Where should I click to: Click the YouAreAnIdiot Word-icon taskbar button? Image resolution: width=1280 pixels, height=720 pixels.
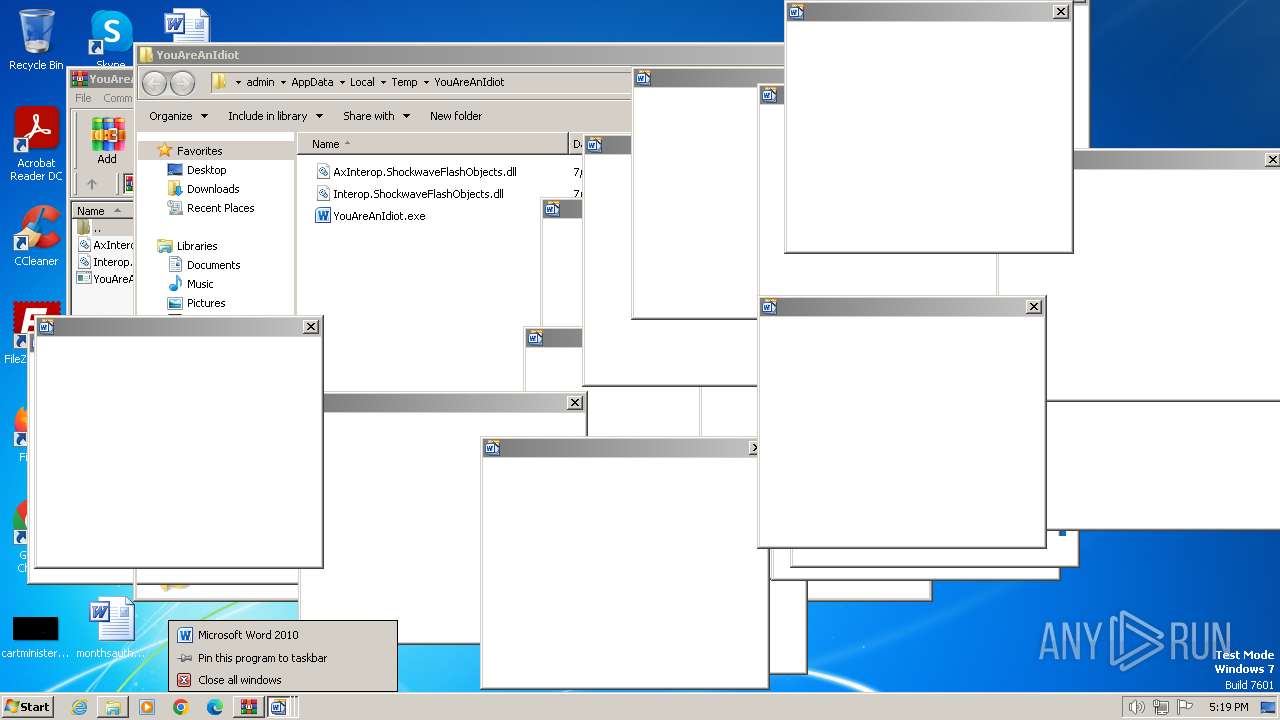(x=279, y=707)
